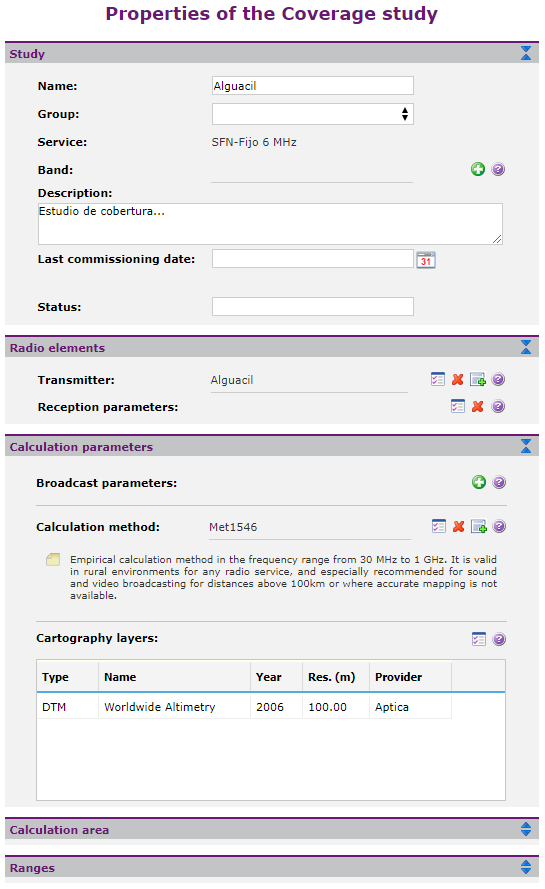Show help for Calculation method
Viewport: 545px width, 889px height.
pyautogui.click(x=499, y=527)
